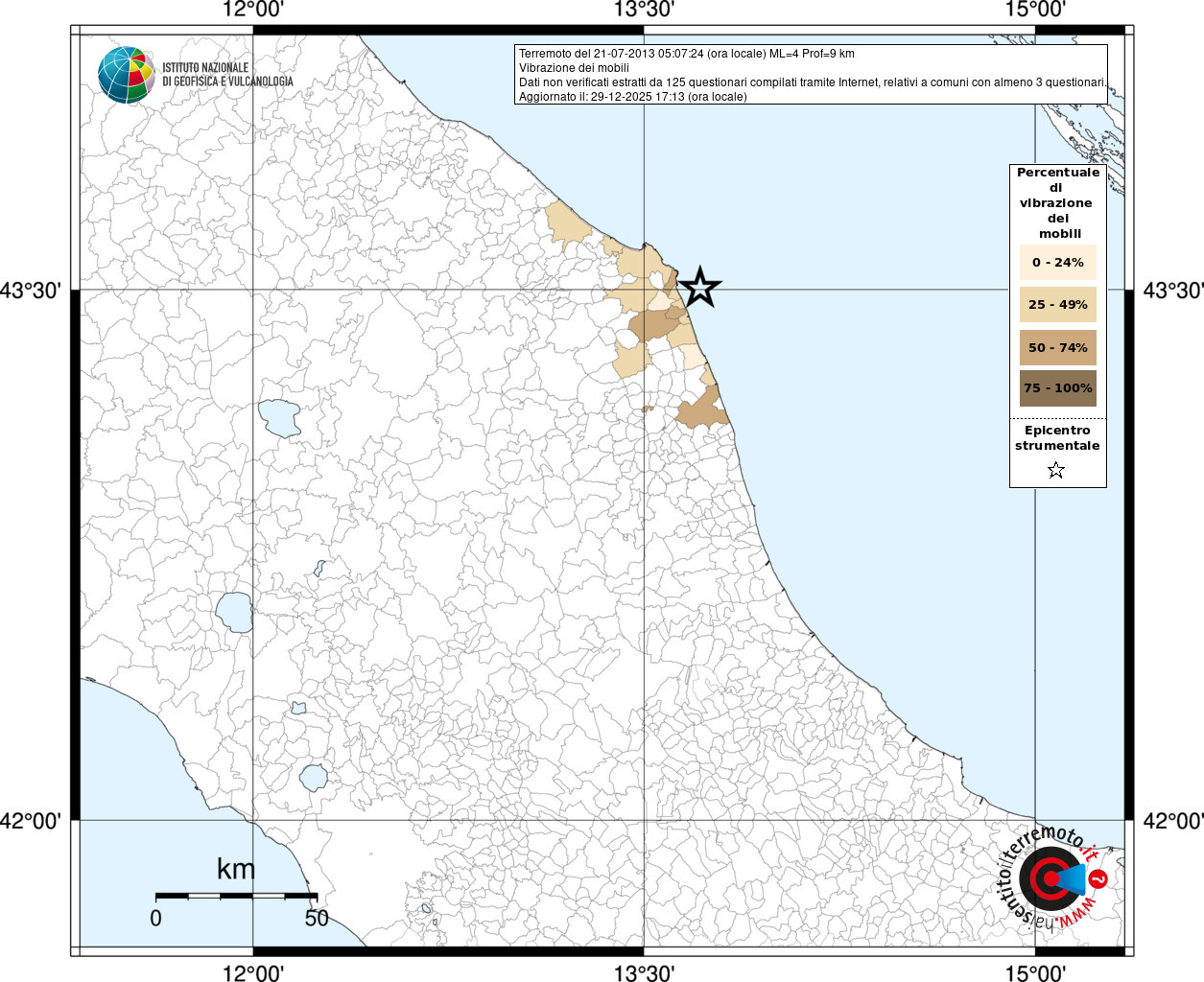Click the 'Istituto Nazionale di Geofisica e Vulcanologia' text

click(x=227, y=75)
